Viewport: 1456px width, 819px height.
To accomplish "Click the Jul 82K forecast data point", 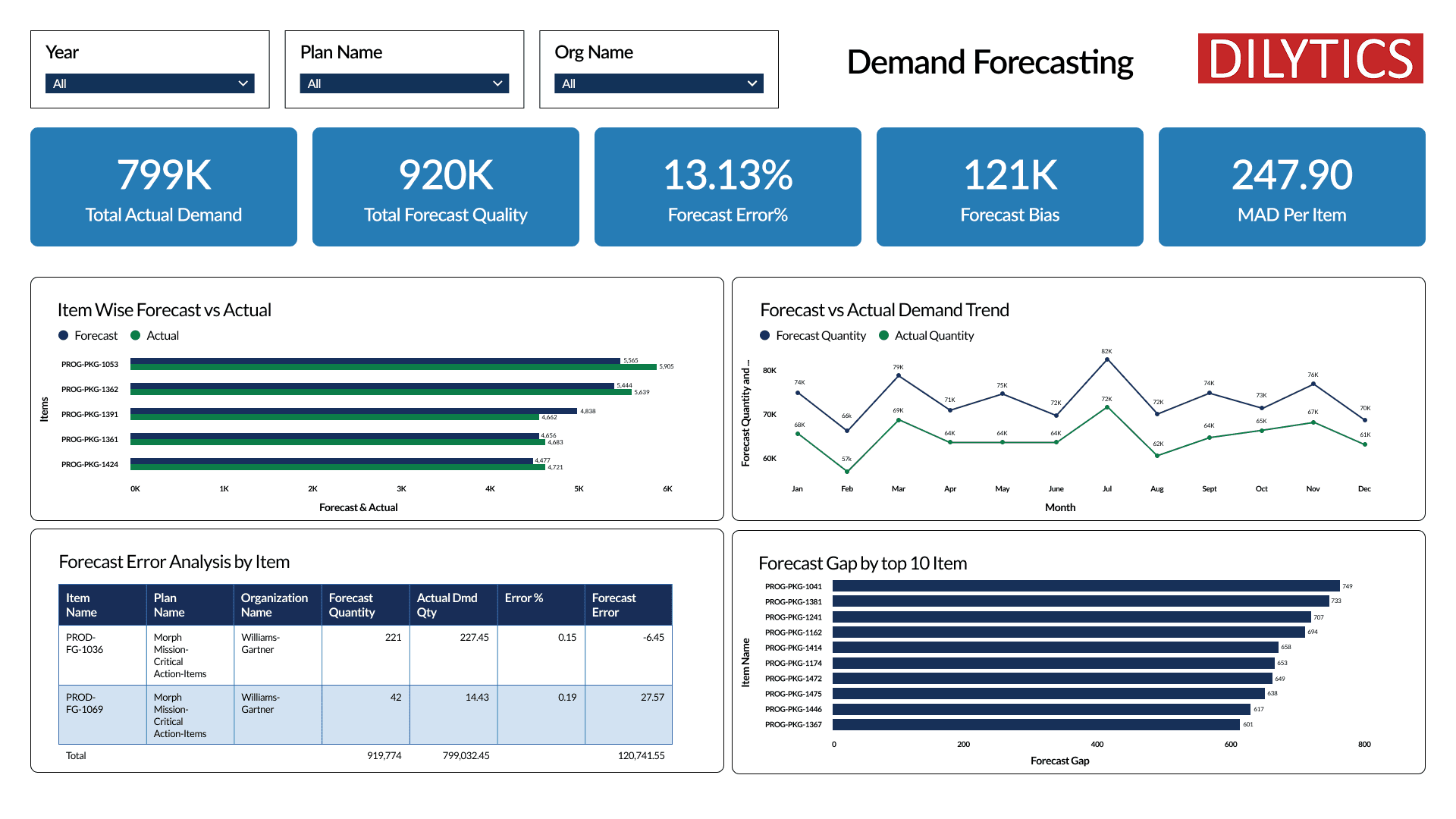I will pyautogui.click(x=1107, y=359).
